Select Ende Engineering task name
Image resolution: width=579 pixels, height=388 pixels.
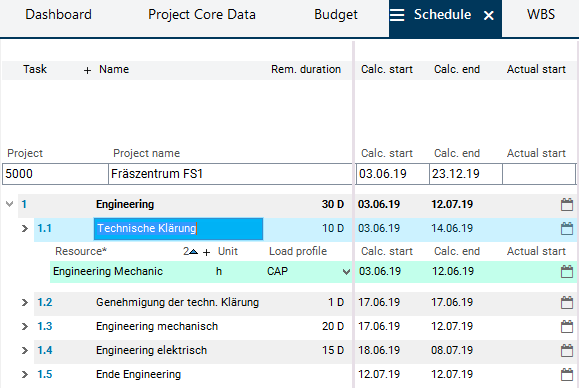click(x=138, y=374)
